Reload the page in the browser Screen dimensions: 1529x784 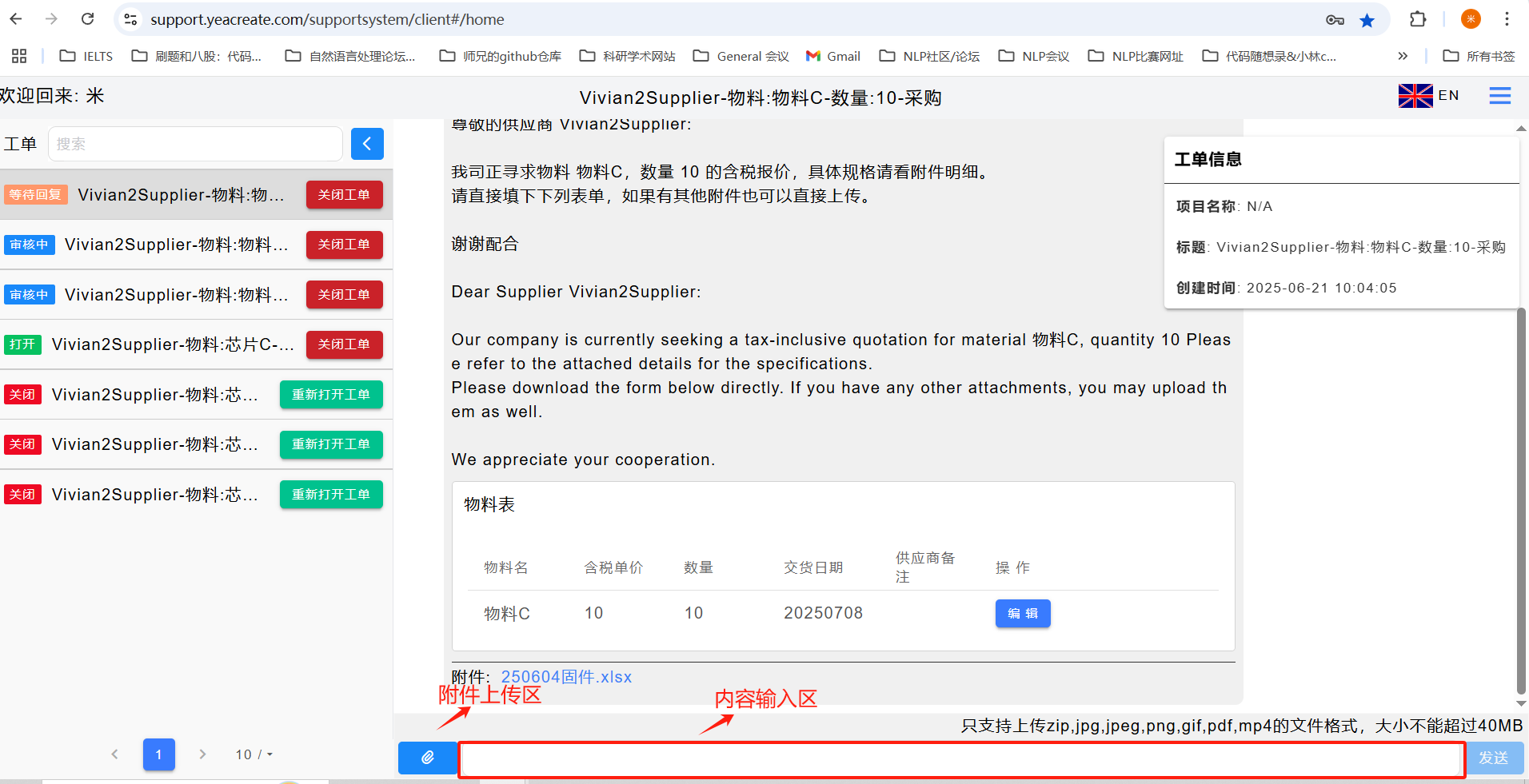(x=88, y=19)
